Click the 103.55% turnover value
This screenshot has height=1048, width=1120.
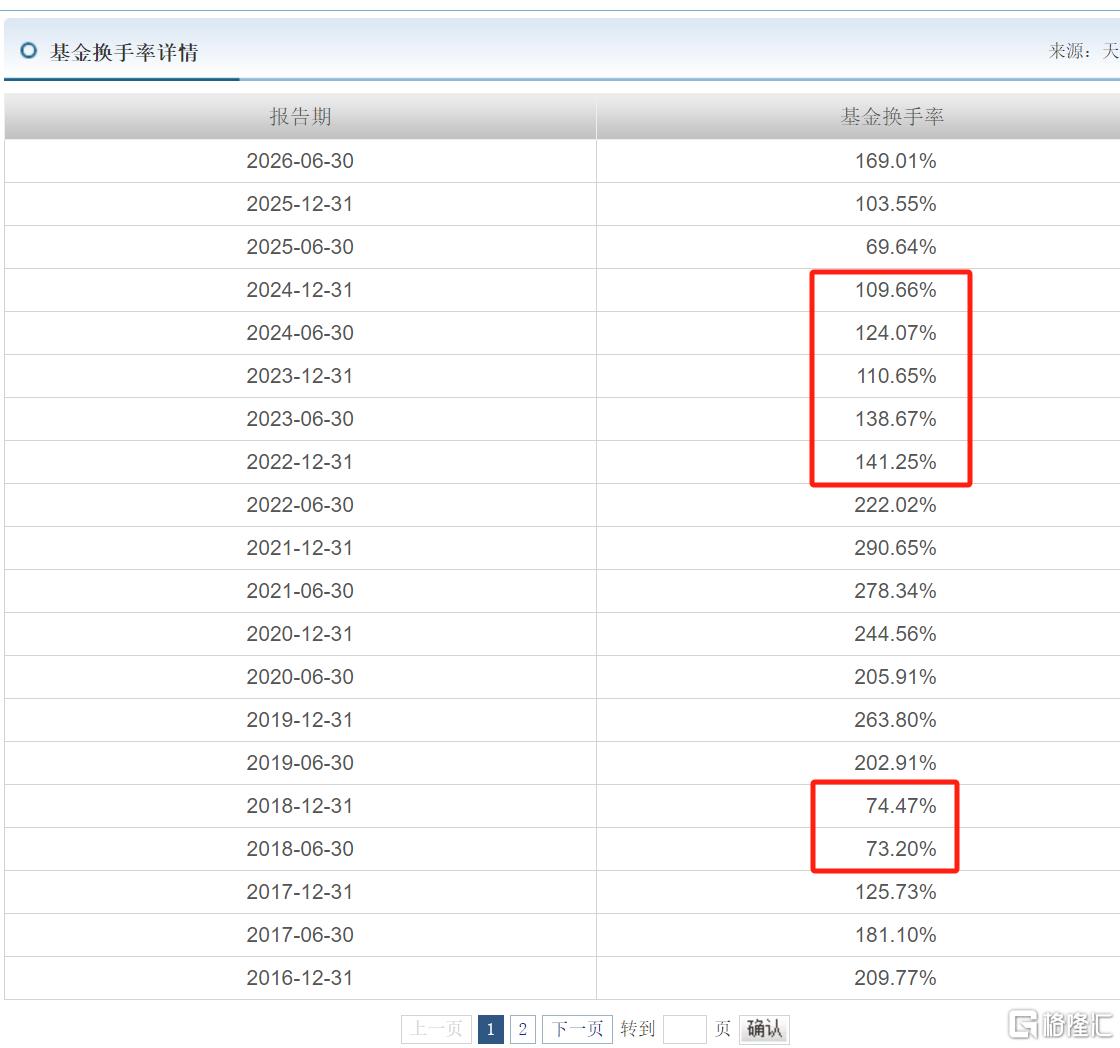(896, 204)
